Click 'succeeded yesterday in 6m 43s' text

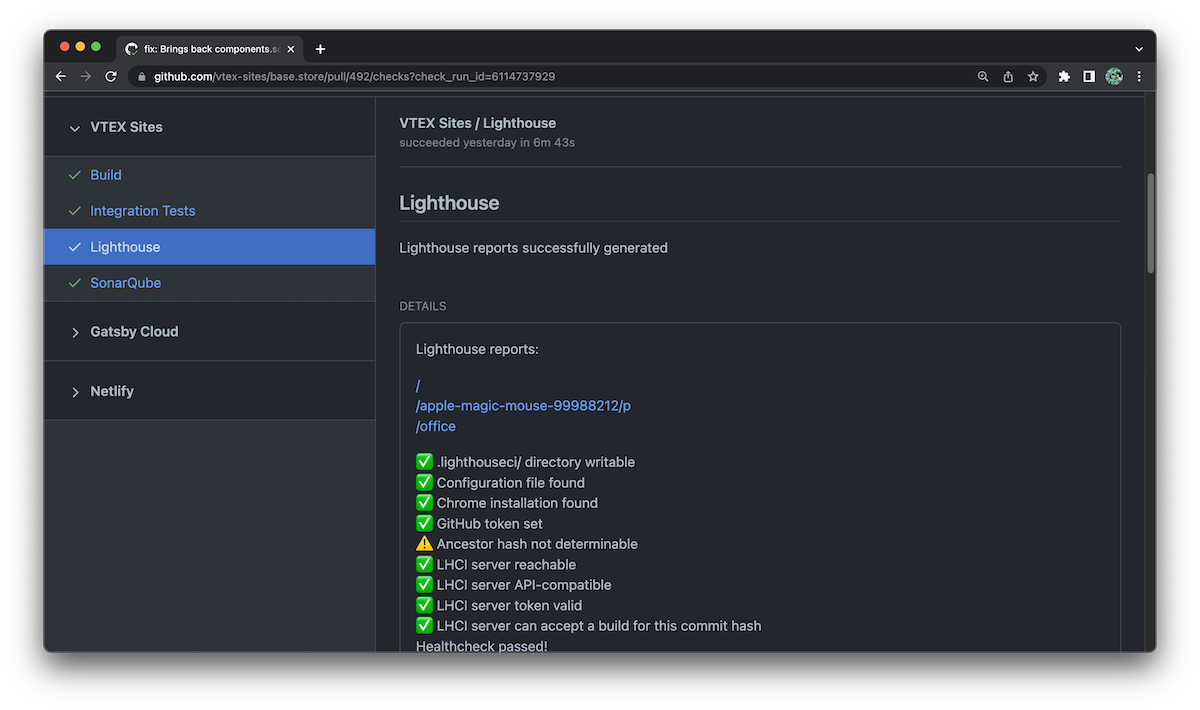coord(487,143)
